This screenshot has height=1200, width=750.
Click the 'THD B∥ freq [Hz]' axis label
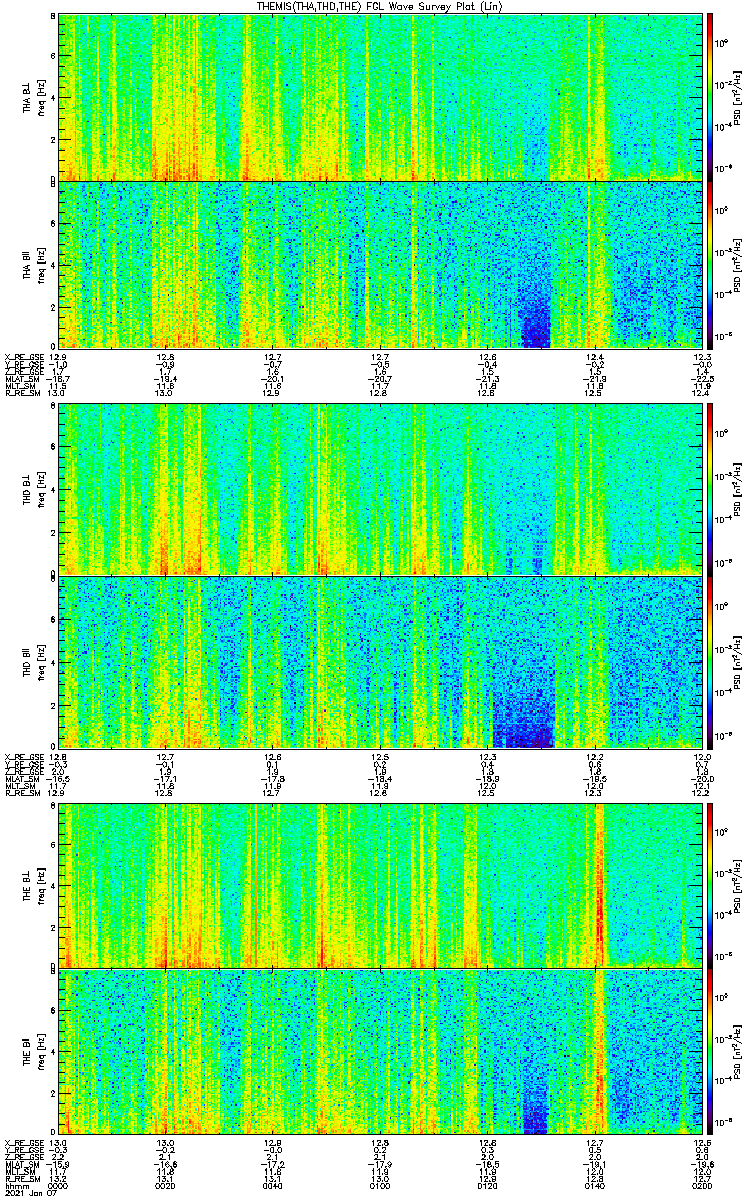(x=32, y=661)
